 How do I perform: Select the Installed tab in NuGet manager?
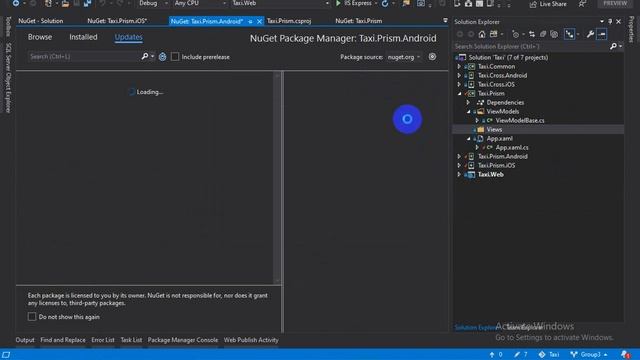[83, 37]
